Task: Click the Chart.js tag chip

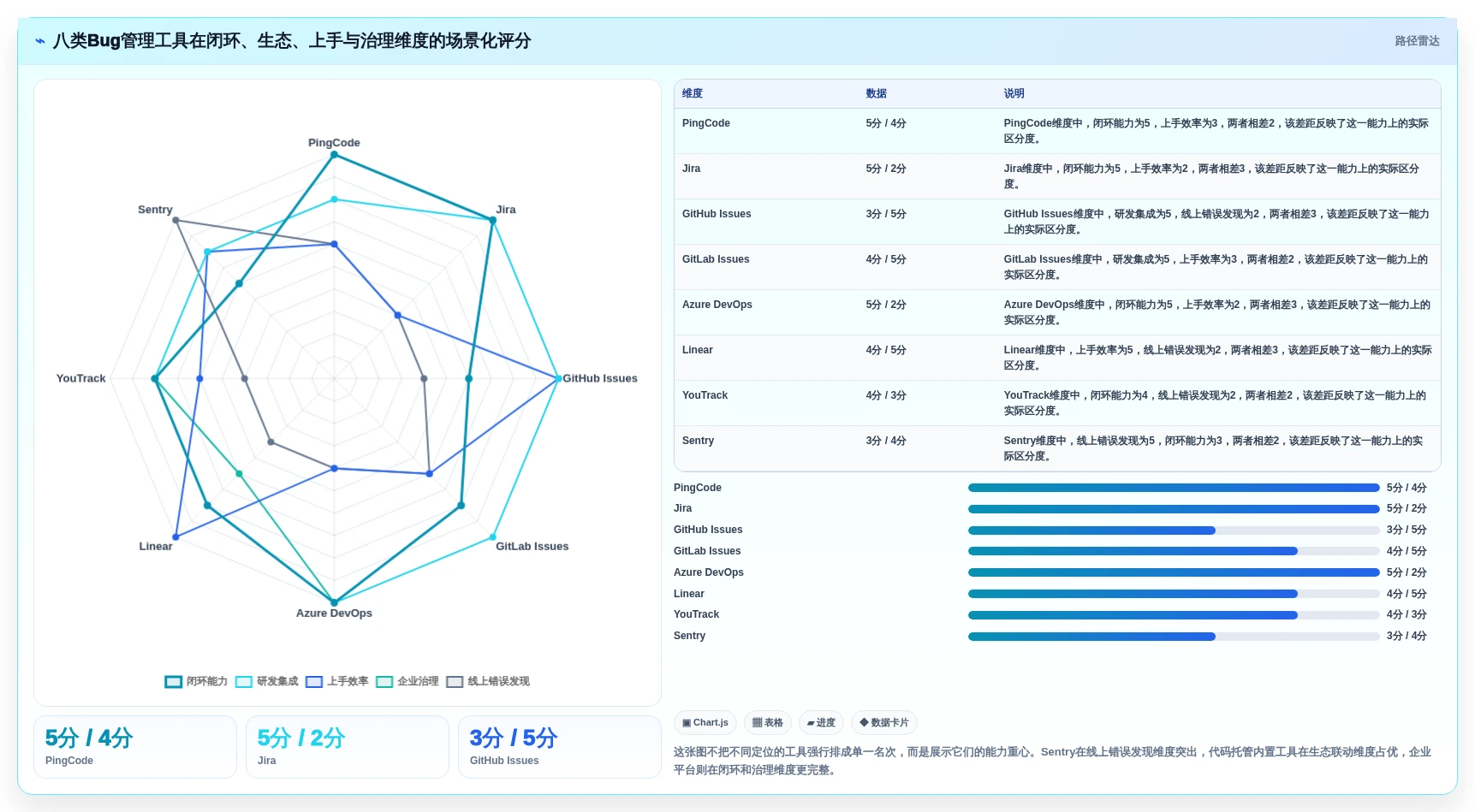Action: tap(705, 723)
